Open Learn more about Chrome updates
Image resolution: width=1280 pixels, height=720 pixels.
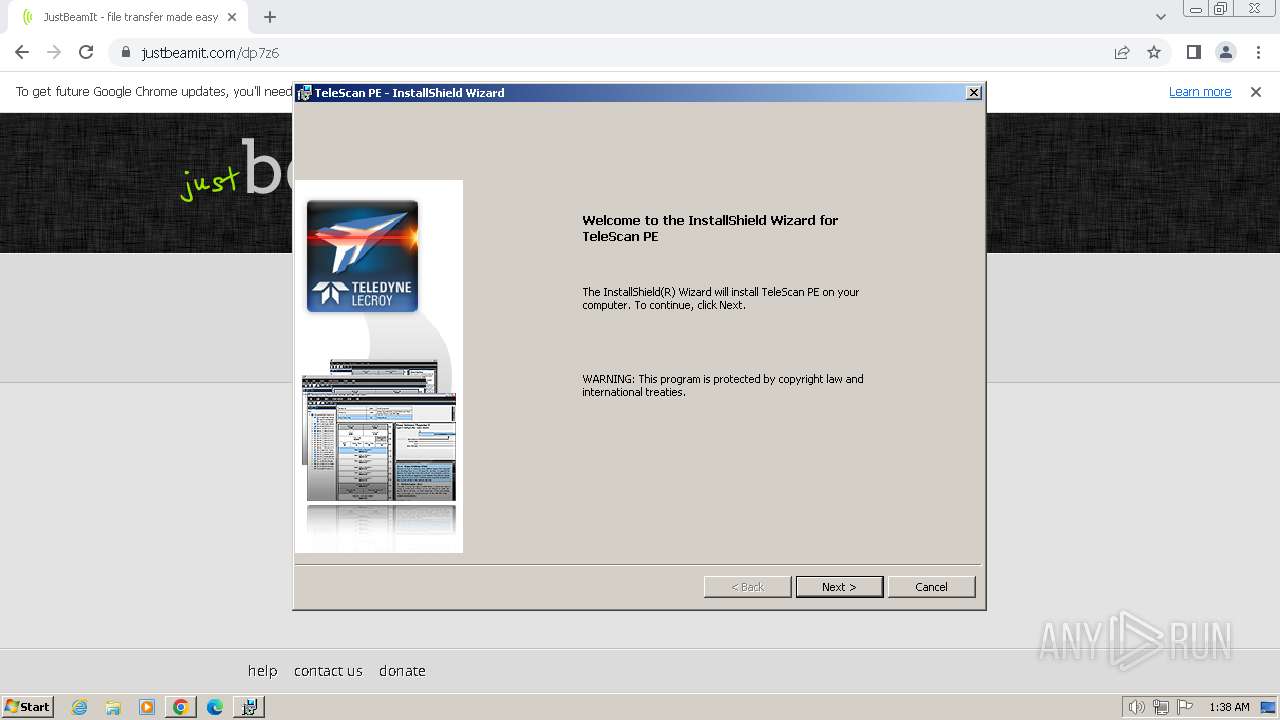coord(1200,92)
